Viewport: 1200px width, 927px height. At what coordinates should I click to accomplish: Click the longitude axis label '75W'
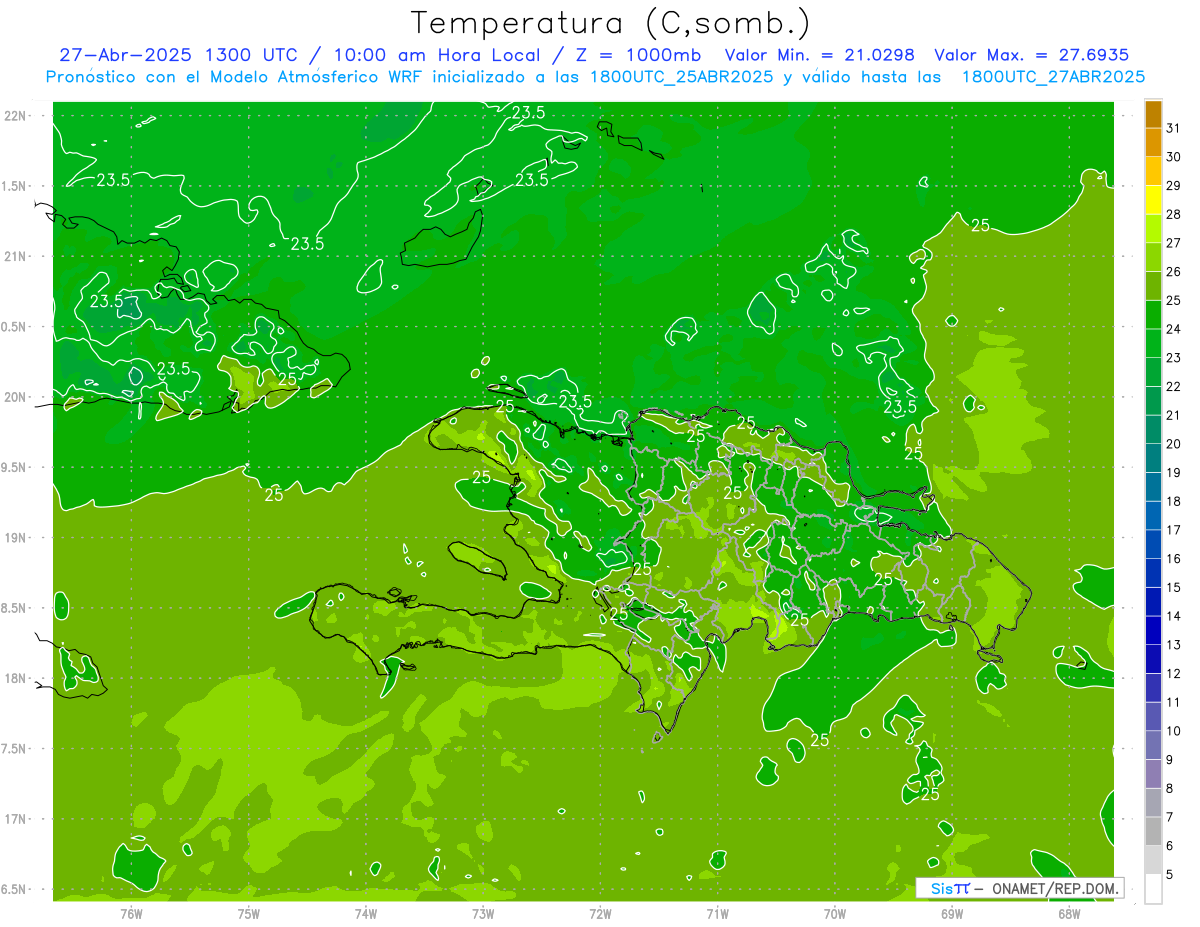point(249,913)
